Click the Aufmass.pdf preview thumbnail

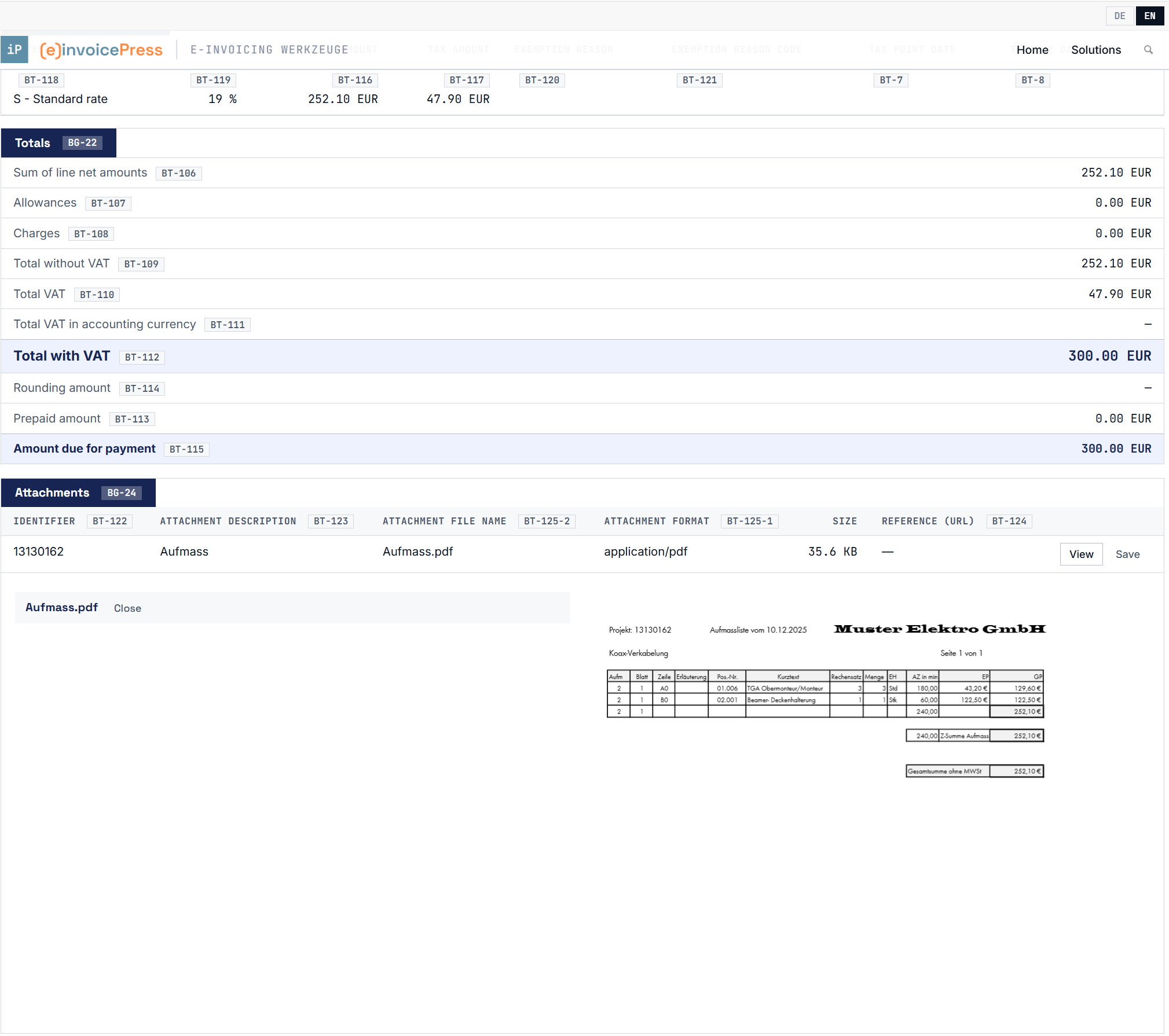[826, 700]
